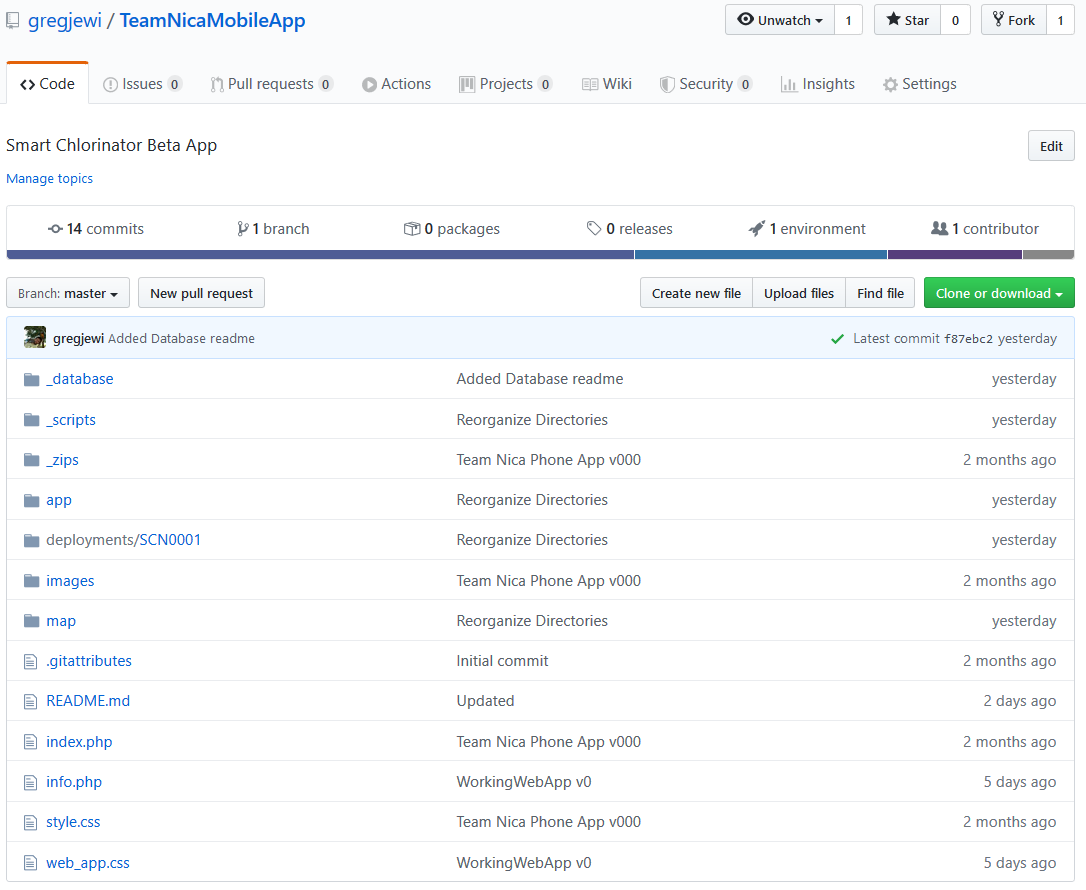Click the green commit status checkmark
Image resolution: width=1086 pixels, height=890 pixels.
point(837,339)
